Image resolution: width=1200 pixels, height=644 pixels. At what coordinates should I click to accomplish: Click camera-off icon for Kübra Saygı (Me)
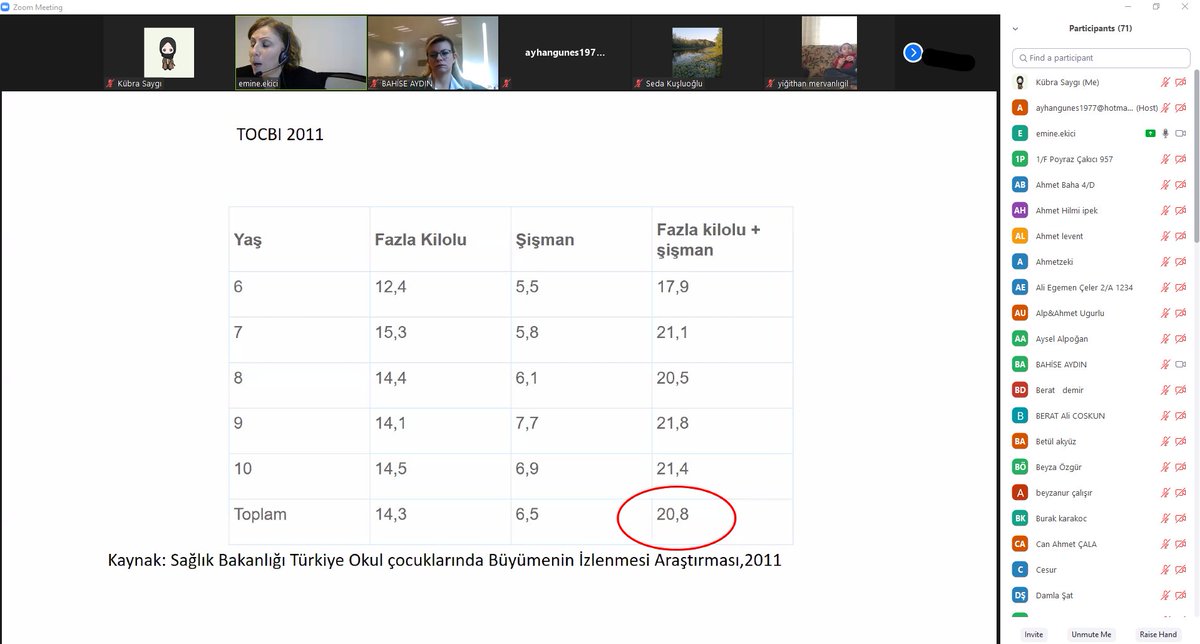(x=1181, y=82)
